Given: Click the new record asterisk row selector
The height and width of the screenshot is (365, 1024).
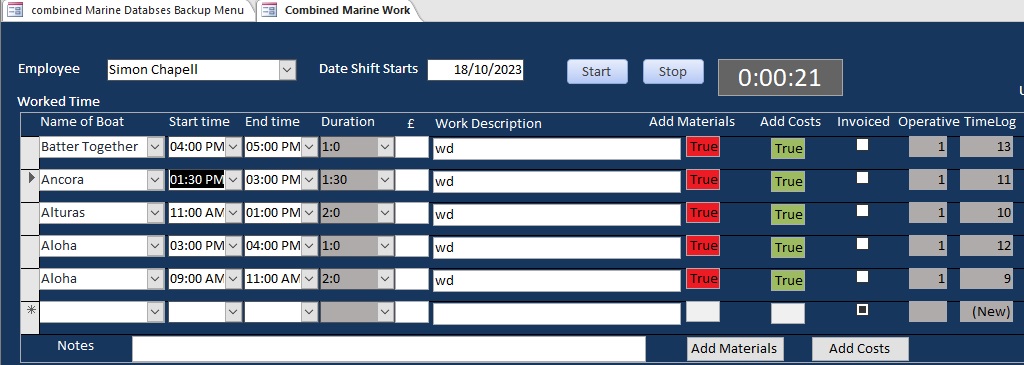Looking at the screenshot, I should pos(30,311).
